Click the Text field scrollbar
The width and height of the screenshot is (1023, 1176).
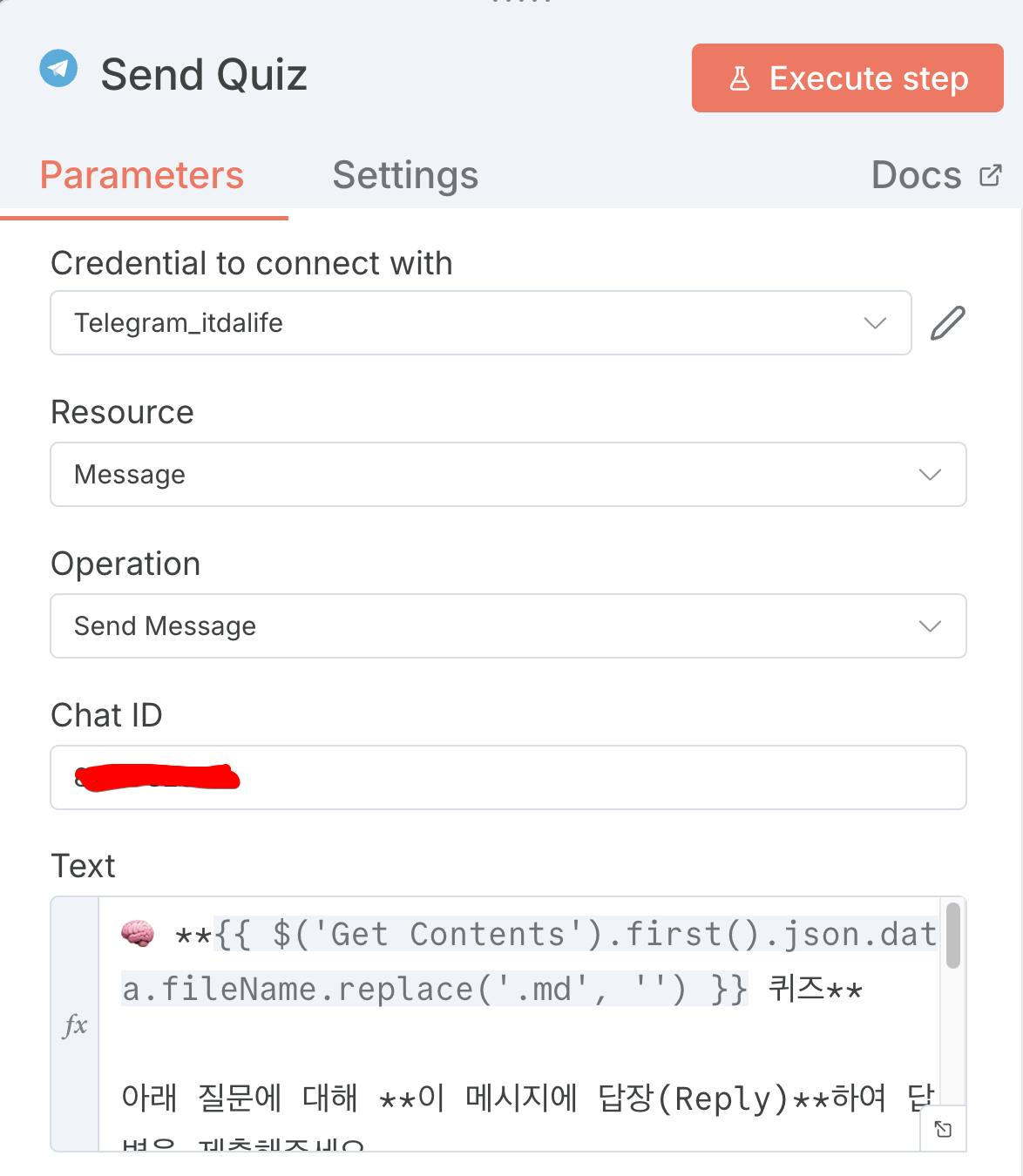point(952,936)
